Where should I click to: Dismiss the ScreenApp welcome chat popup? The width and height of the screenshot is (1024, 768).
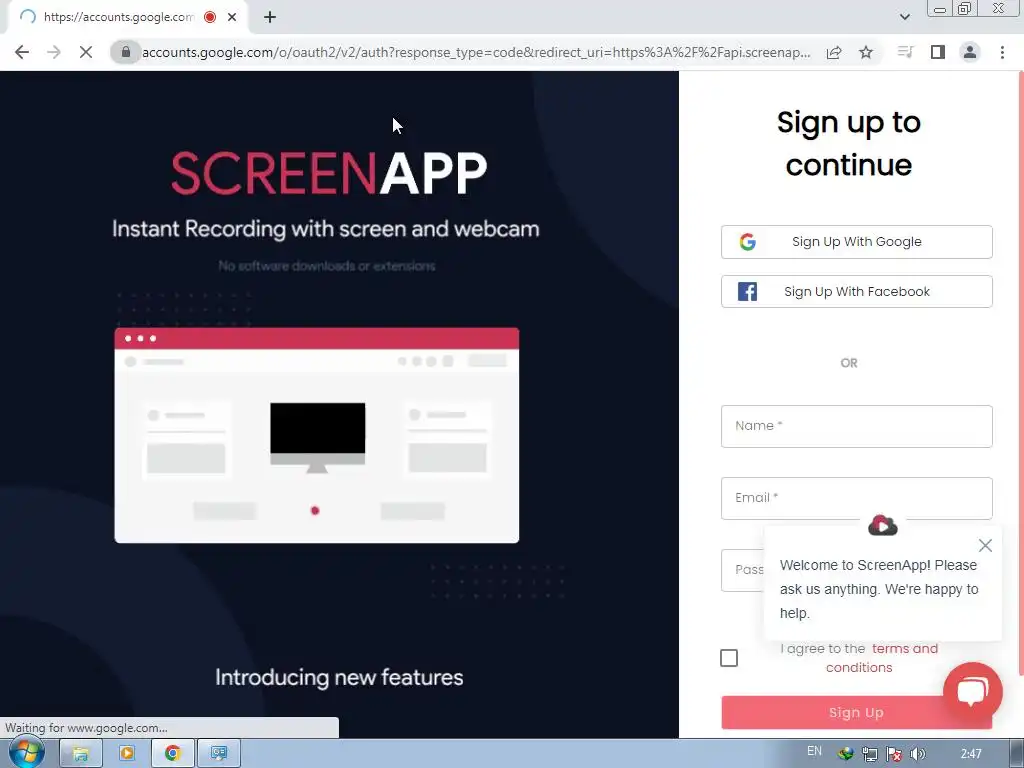985,545
